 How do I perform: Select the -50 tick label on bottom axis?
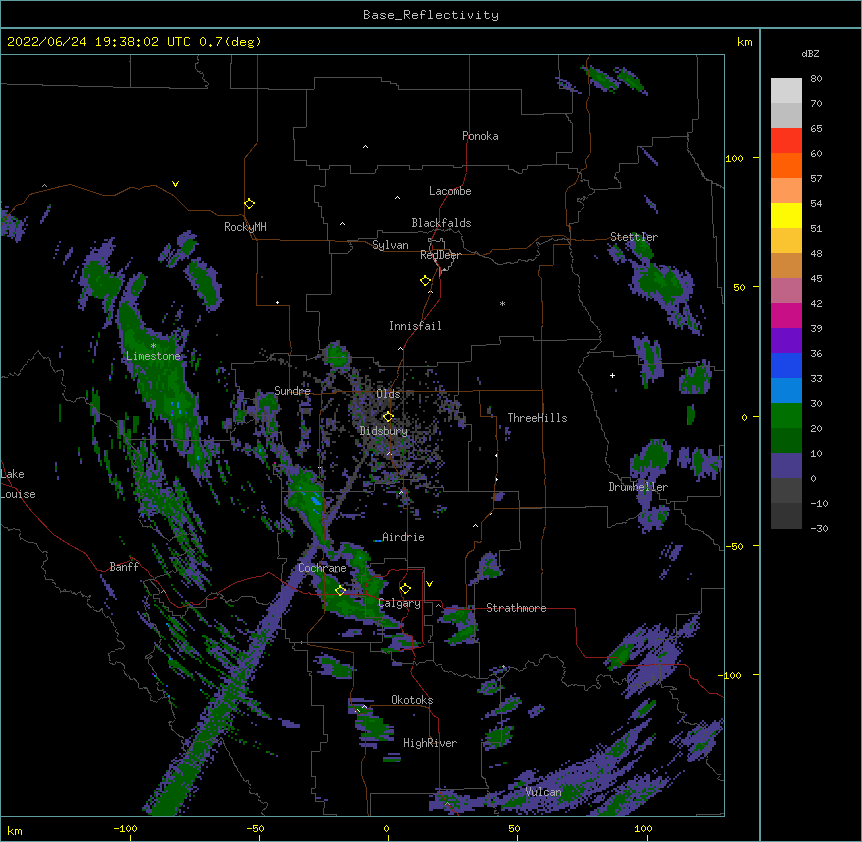[x=255, y=829]
